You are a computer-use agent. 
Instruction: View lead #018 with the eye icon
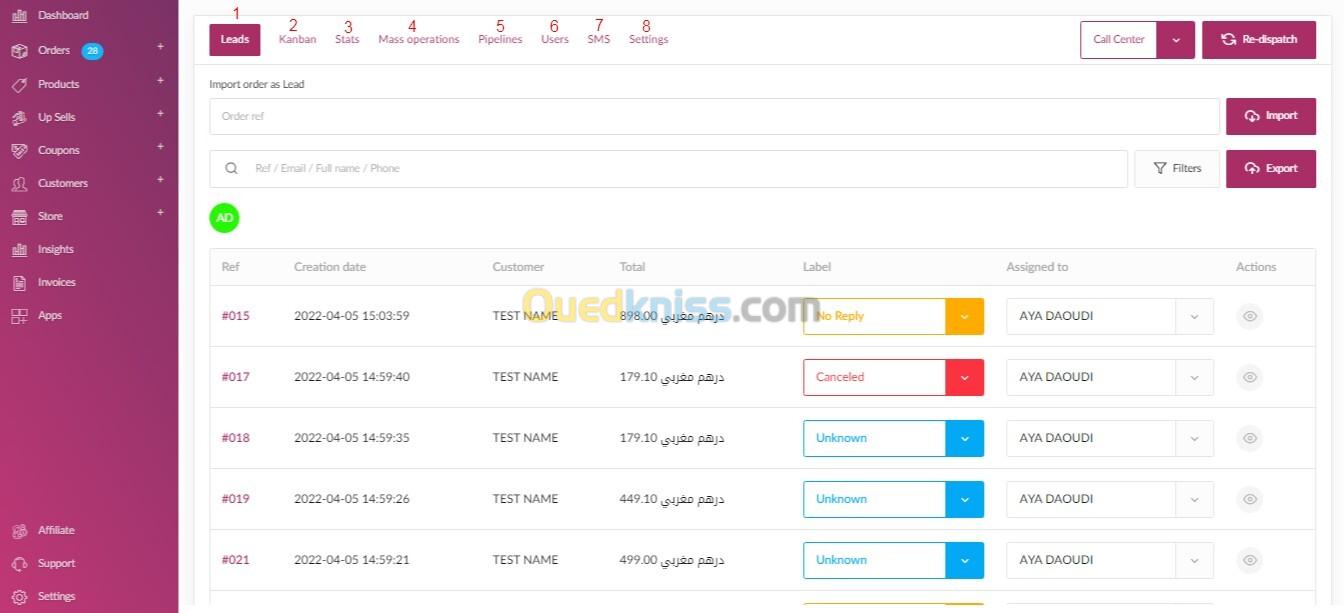click(x=1249, y=439)
